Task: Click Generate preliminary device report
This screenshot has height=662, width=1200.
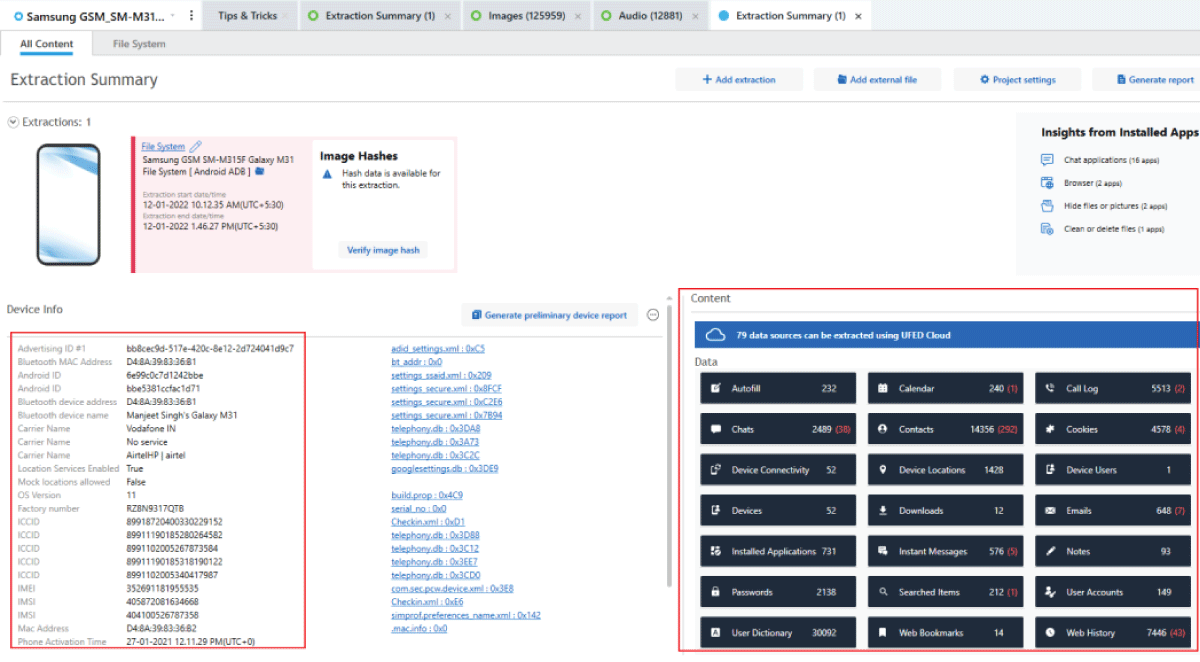Action: 549,315
